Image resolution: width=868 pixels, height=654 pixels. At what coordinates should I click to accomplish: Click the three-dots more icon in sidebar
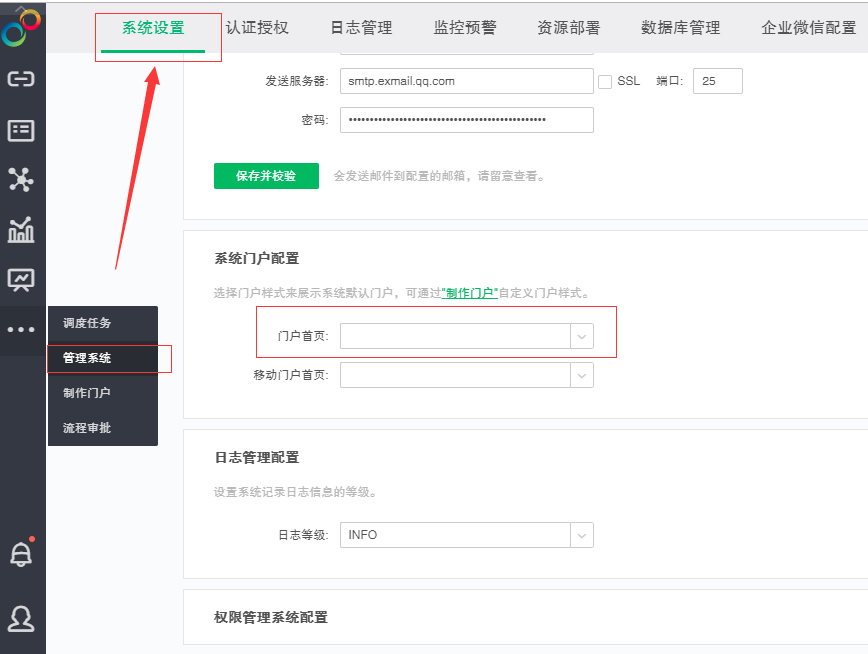(22, 330)
